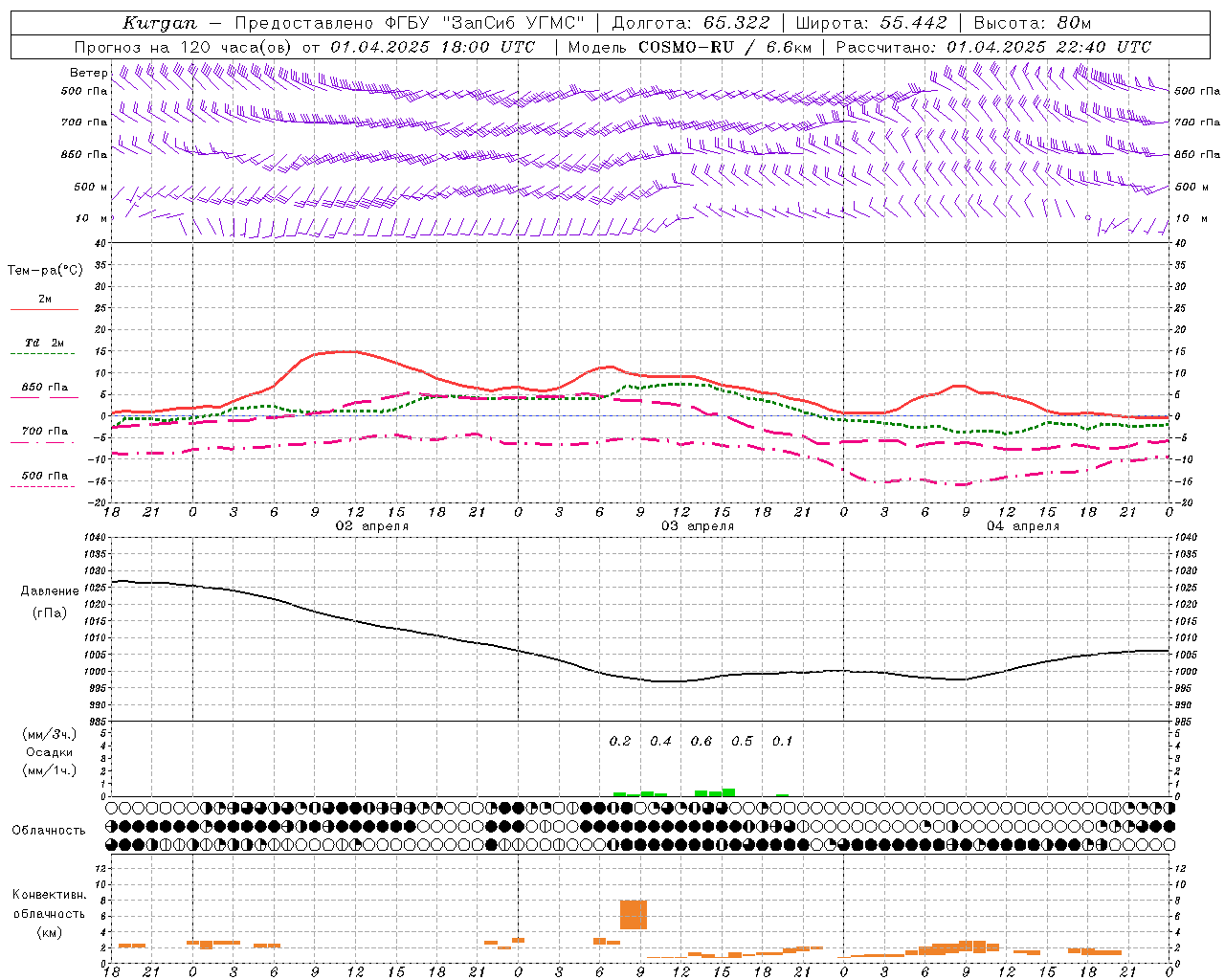Image resolution: width=1225 pixels, height=980 pixels.
Task: Click the "700 гПа" temperature legend entry
Action: pos(45,432)
